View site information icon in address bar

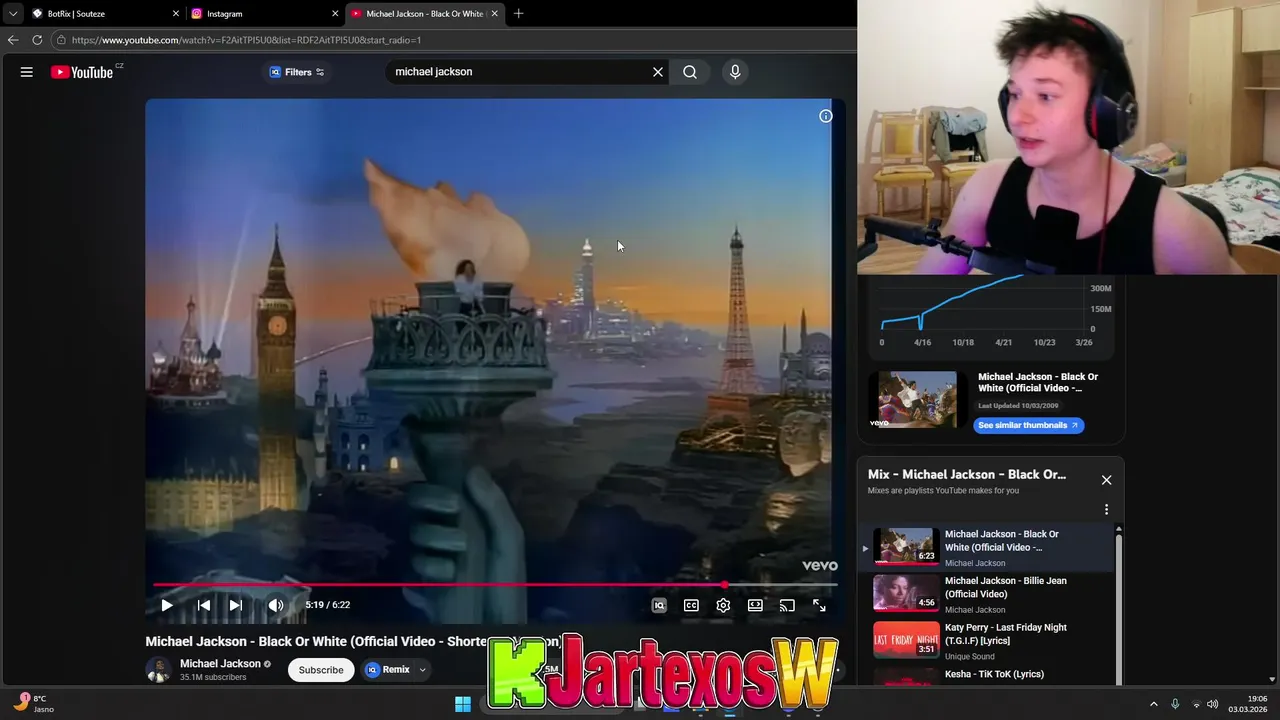point(61,40)
